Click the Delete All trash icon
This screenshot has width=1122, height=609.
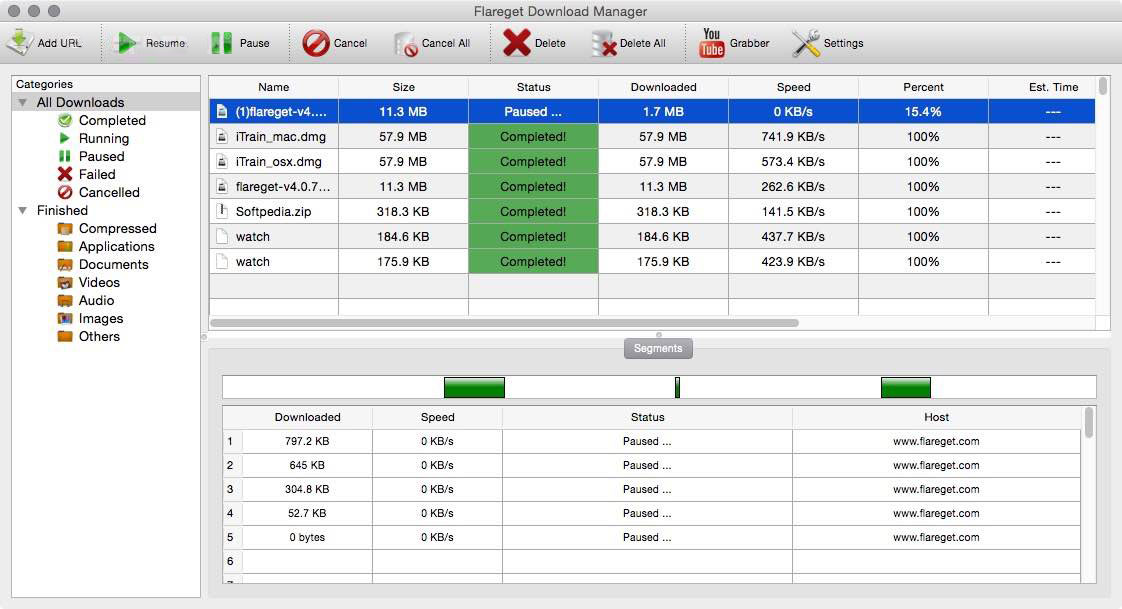(604, 44)
